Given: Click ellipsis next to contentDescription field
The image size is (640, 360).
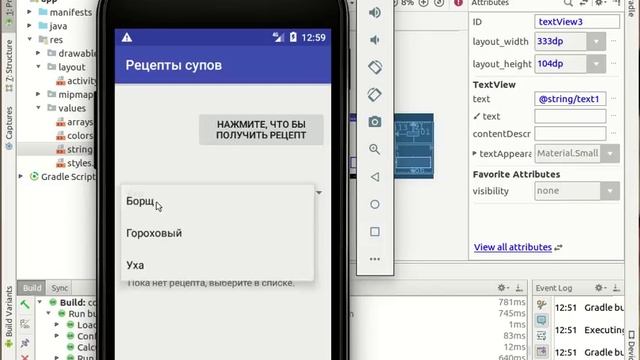Looking at the screenshot, I should pos(613,133).
